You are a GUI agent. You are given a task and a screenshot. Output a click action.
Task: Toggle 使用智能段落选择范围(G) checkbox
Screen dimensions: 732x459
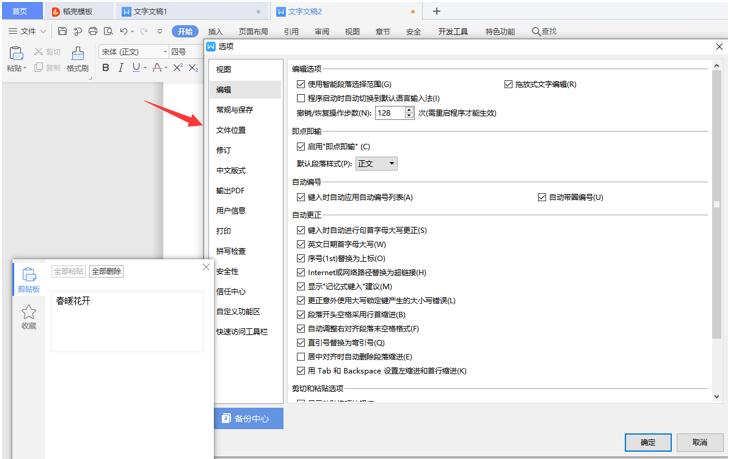click(301, 84)
